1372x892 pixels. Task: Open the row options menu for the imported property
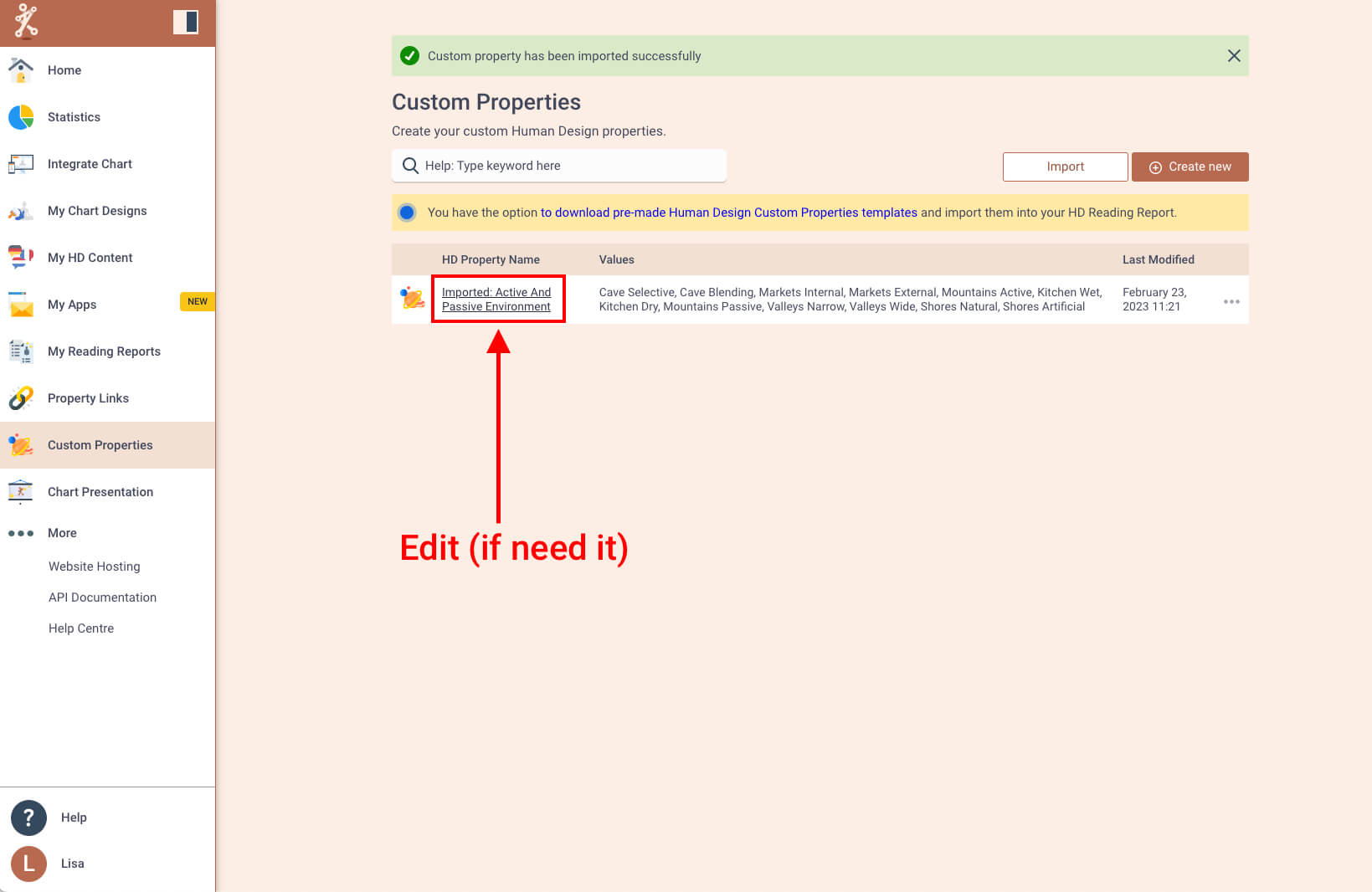[x=1231, y=301]
